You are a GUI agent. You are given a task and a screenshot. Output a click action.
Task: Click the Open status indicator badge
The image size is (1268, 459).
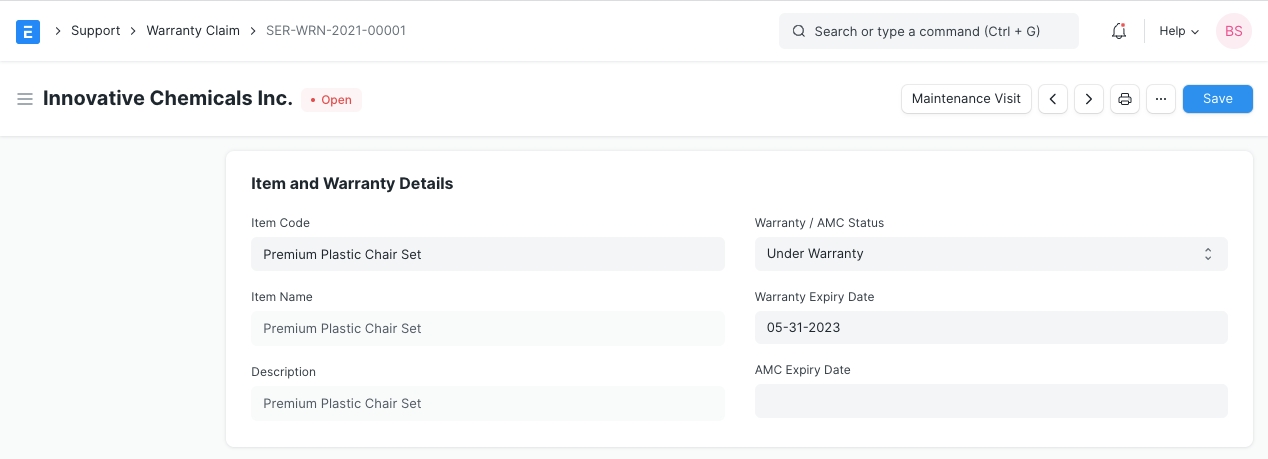[331, 100]
